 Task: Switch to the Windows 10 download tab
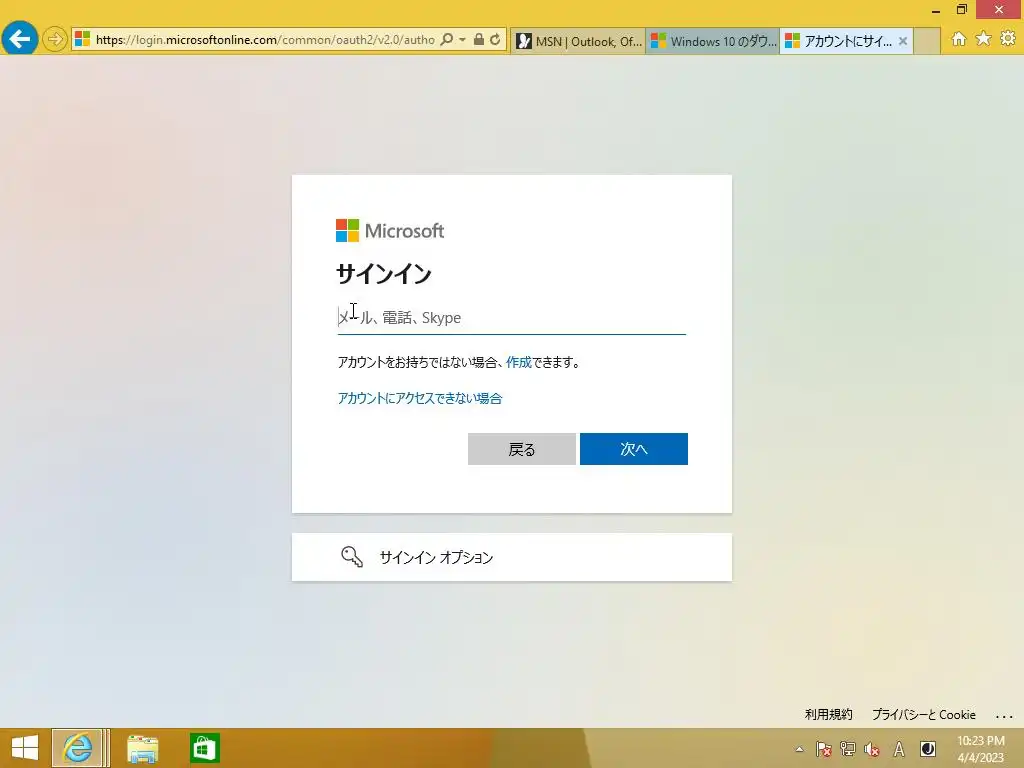[712, 41]
